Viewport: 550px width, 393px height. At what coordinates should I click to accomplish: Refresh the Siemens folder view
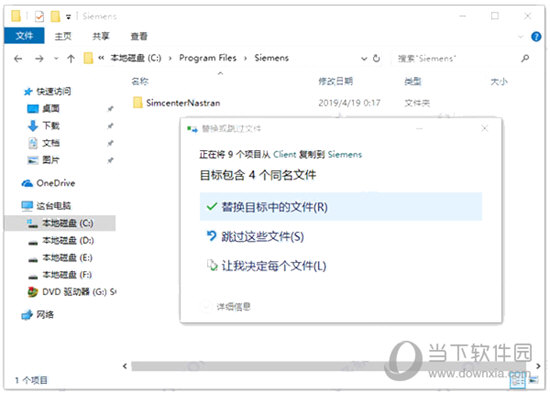376,58
